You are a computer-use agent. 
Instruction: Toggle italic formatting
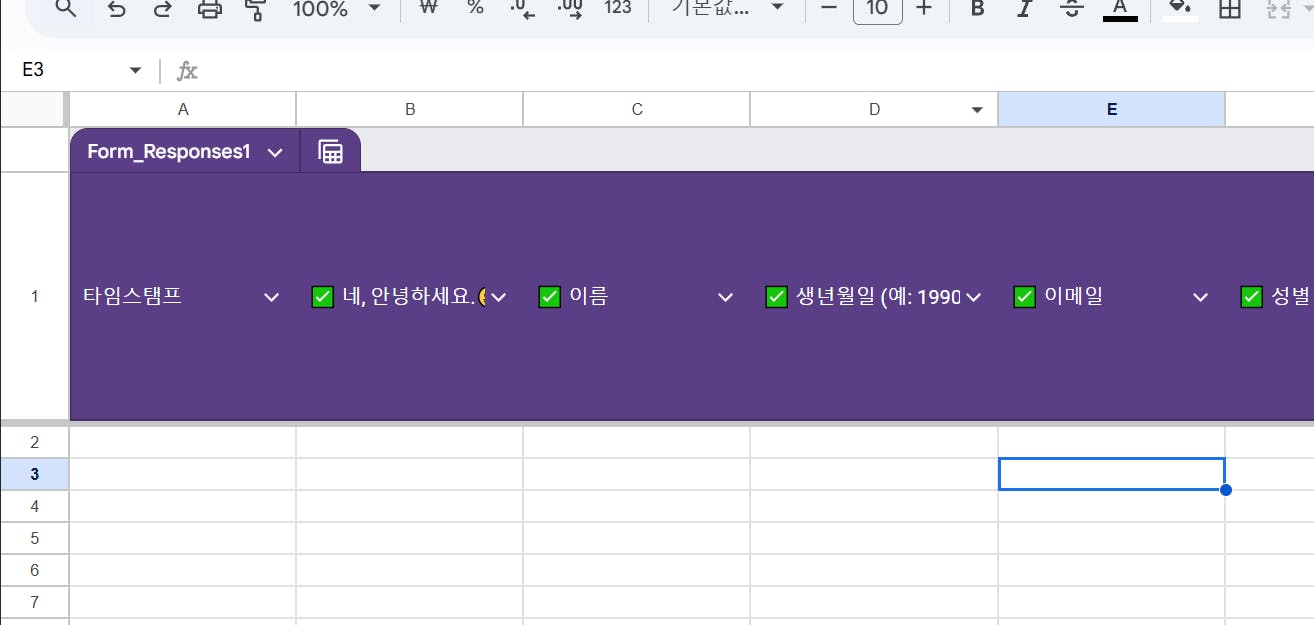[1024, 8]
